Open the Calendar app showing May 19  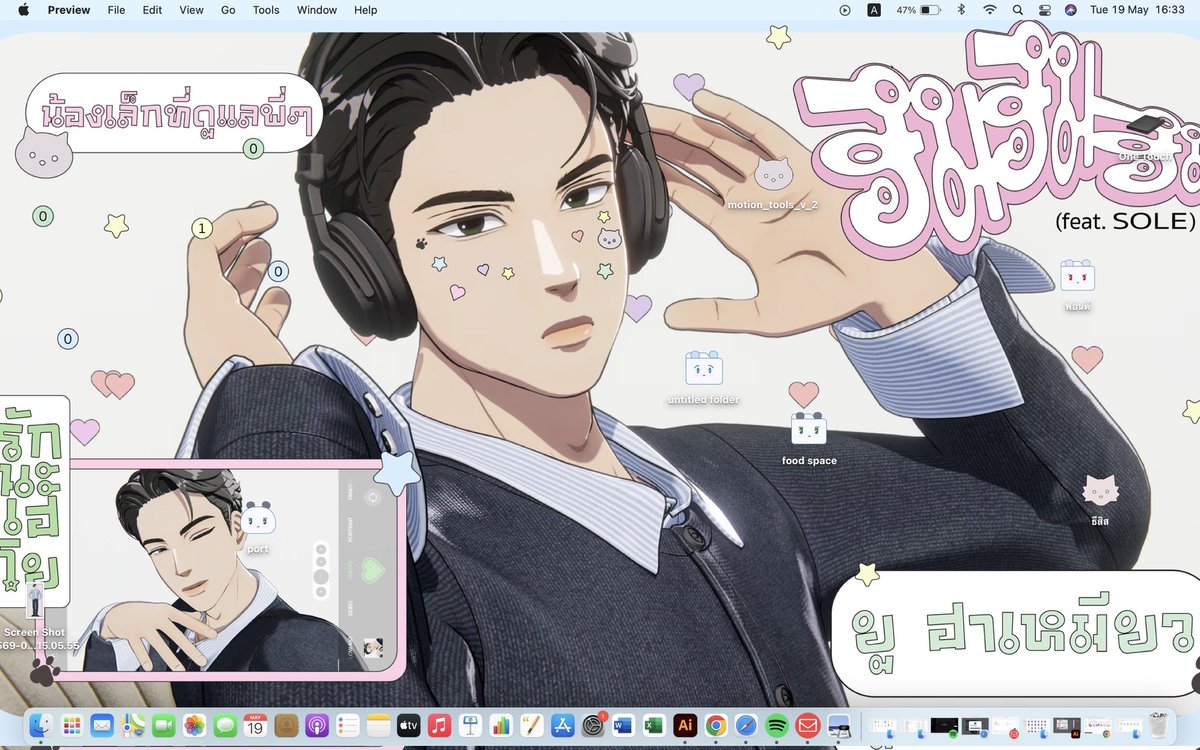click(x=255, y=725)
